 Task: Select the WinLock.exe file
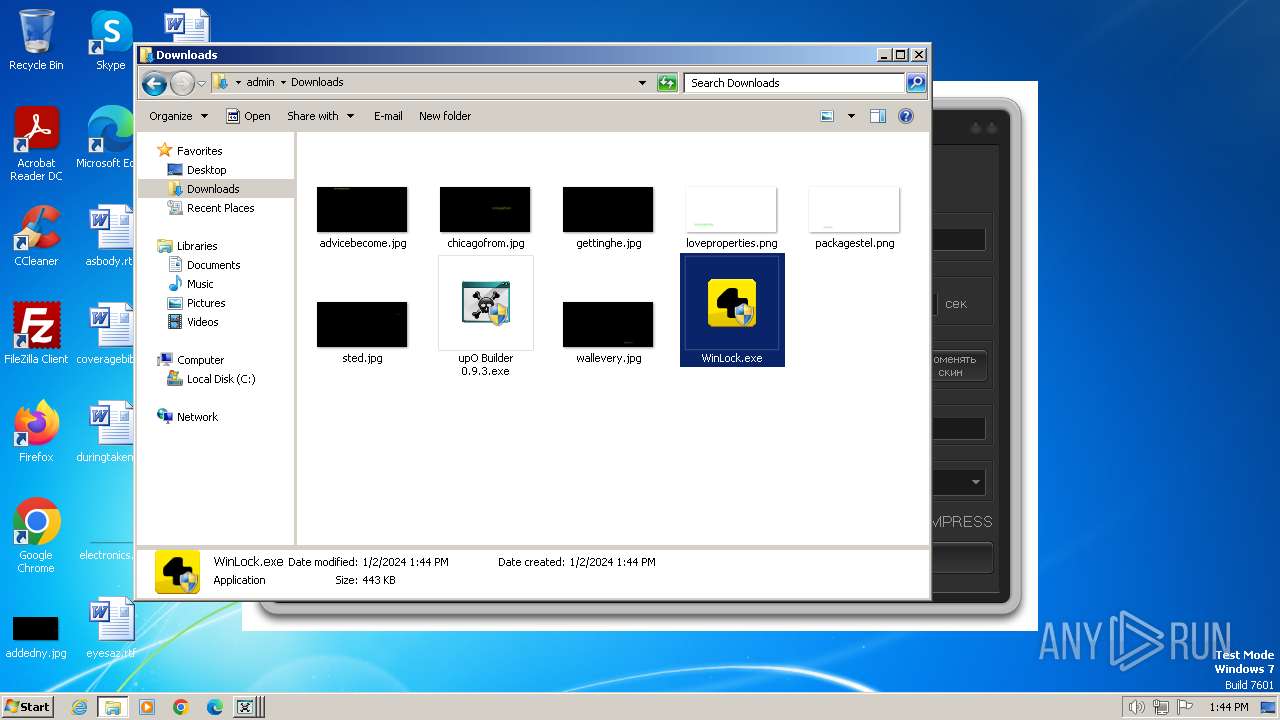(x=732, y=310)
